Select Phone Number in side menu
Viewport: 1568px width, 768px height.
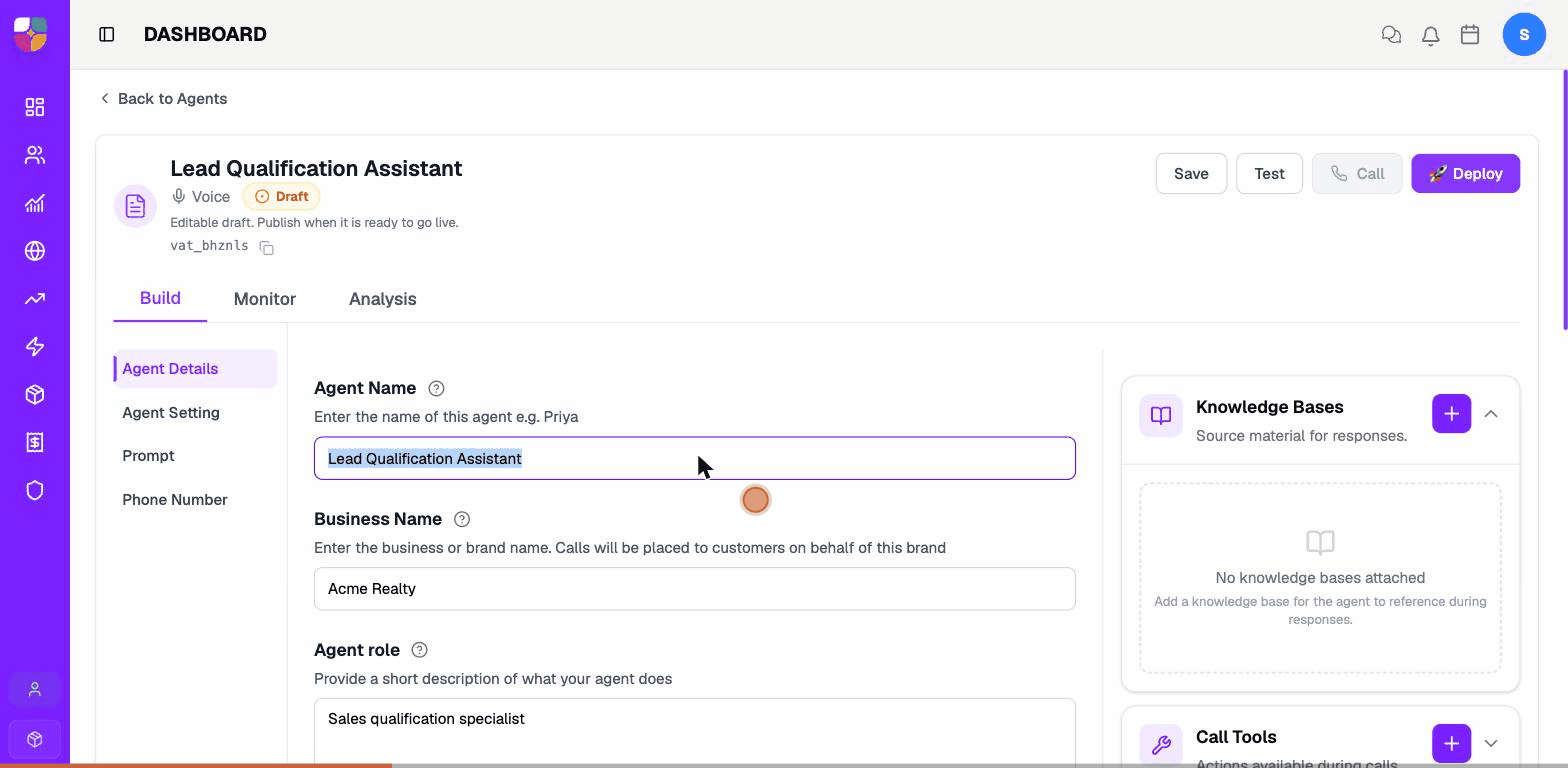coord(175,500)
